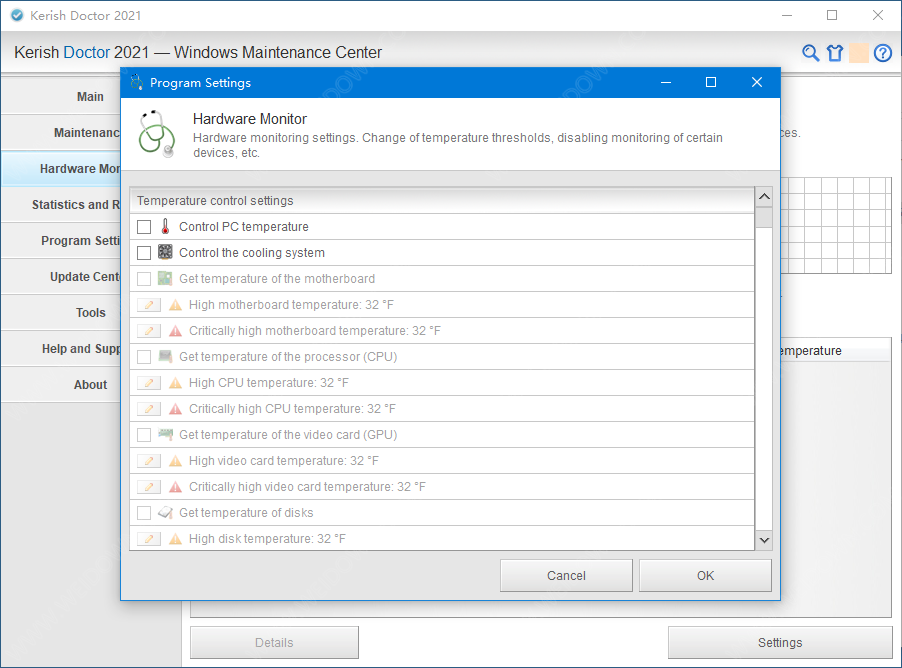Open Help and Support in sidebar
The height and width of the screenshot is (668, 902).
pyautogui.click(x=62, y=349)
